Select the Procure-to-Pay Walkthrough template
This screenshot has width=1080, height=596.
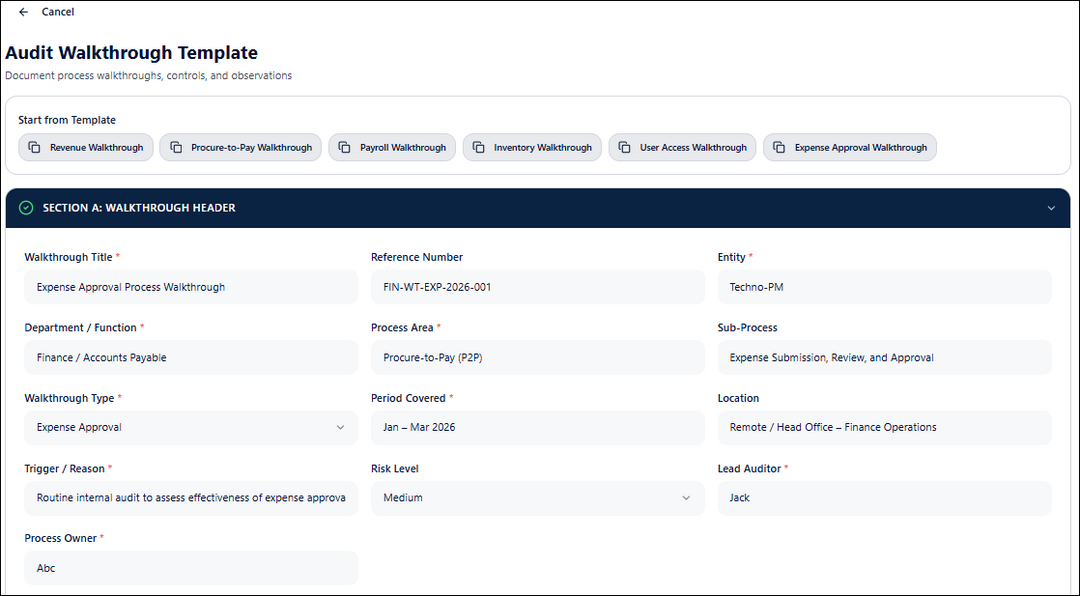[240, 147]
